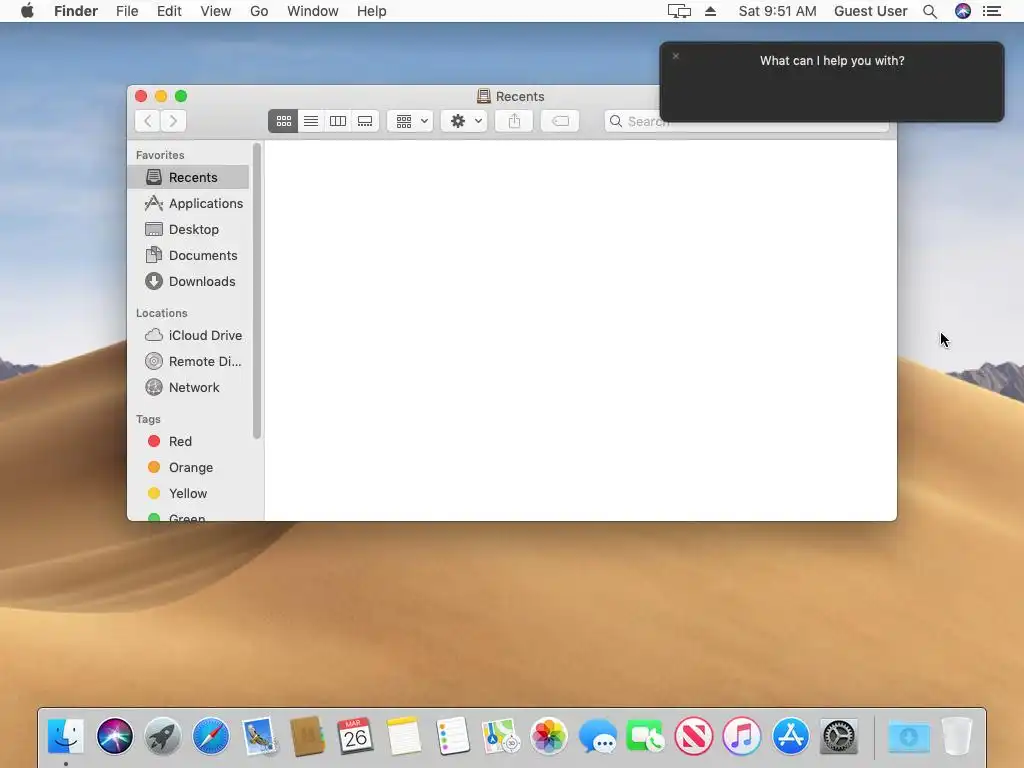The height and width of the screenshot is (768, 1024).
Task: Open Maps from the Dock
Action: point(500,736)
